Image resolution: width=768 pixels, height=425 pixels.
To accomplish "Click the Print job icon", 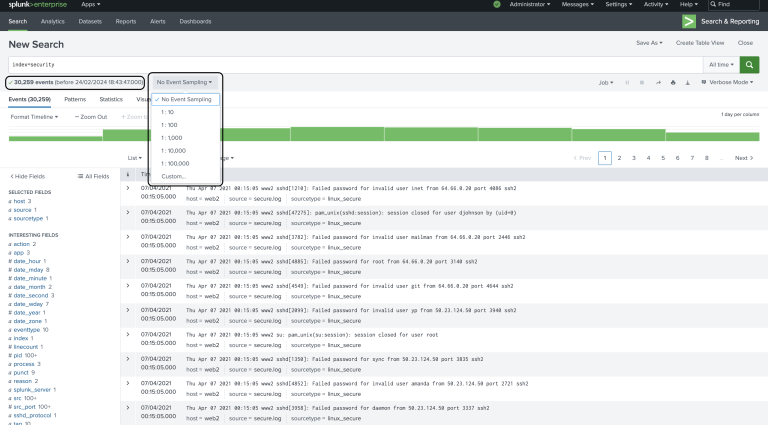I will point(673,82).
